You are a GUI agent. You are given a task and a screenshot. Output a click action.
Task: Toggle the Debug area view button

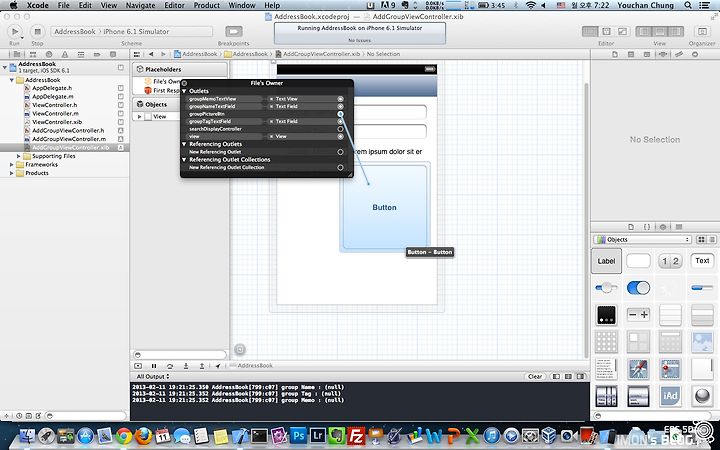[x=659, y=31]
